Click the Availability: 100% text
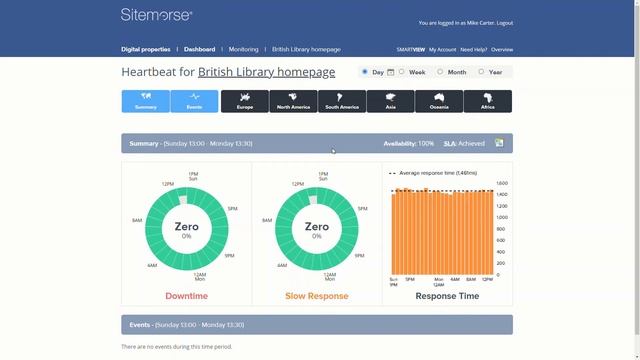The width and height of the screenshot is (640, 360). pyautogui.click(x=409, y=144)
